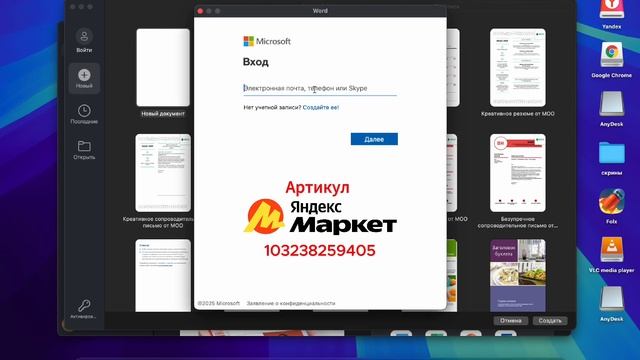Select the Новый документ blank template
This screenshot has height=360, width=640.
pyautogui.click(x=163, y=68)
